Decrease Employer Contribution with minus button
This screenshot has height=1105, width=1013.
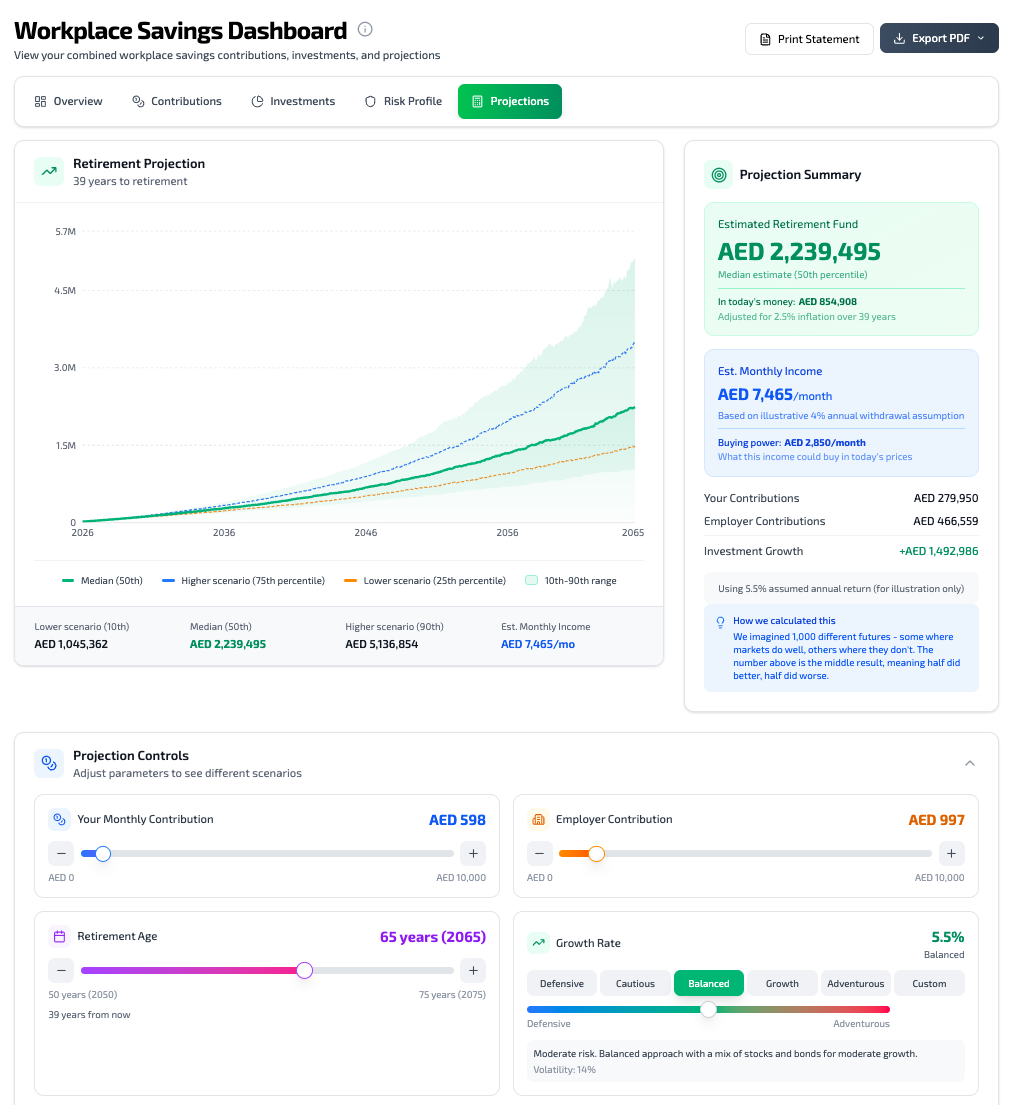point(539,853)
